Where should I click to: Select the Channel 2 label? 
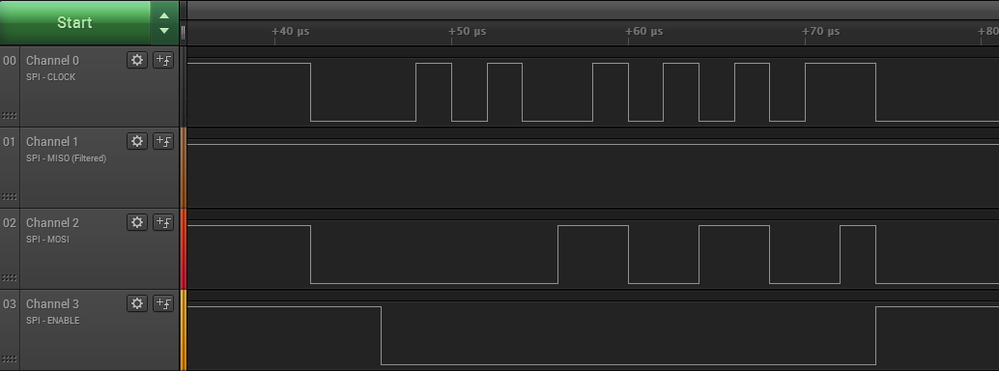pyautogui.click(x=52, y=222)
